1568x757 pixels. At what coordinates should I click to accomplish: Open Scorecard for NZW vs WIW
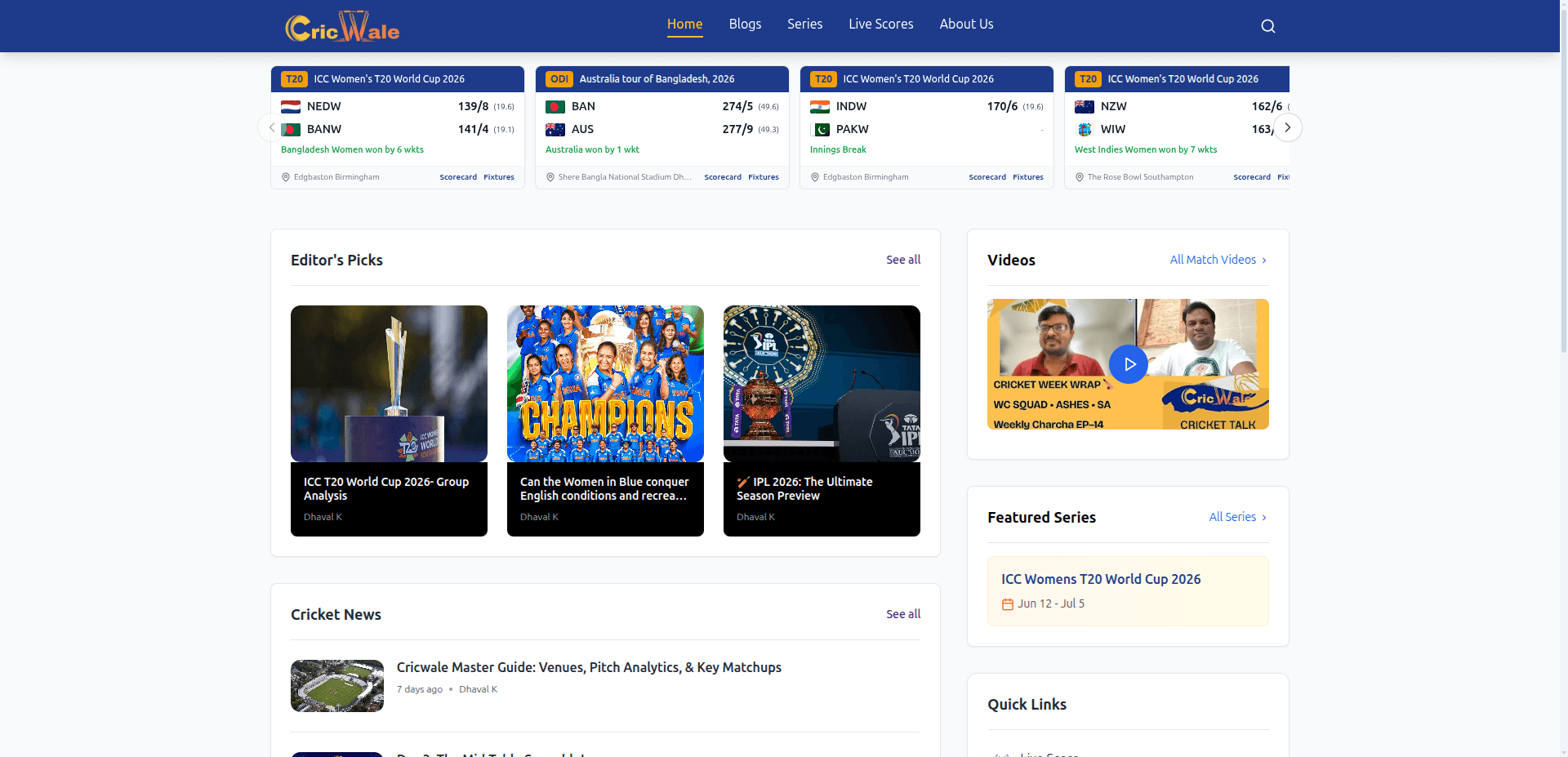pos(1252,177)
